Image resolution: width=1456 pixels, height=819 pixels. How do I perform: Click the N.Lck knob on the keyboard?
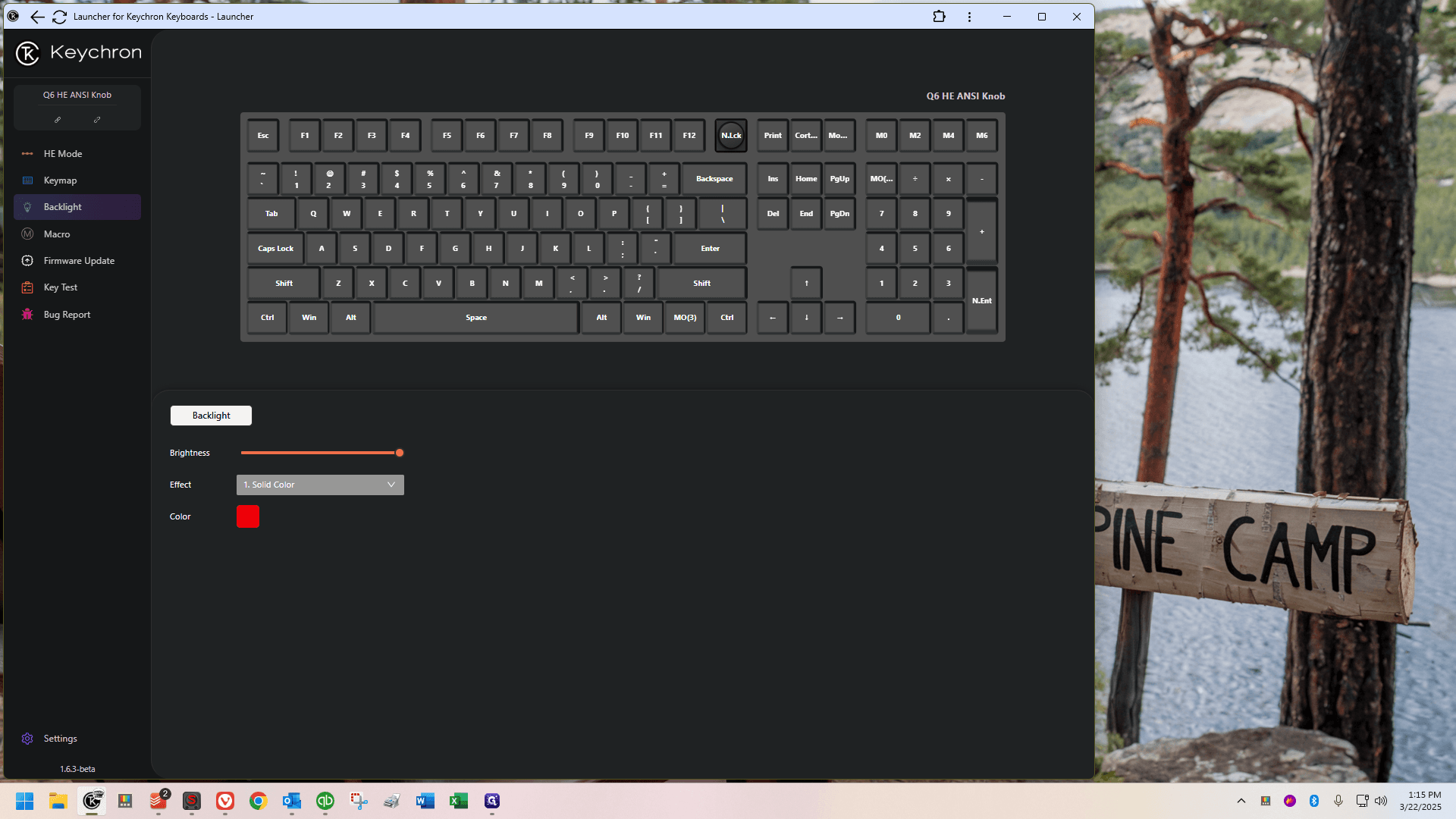tap(731, 136)
